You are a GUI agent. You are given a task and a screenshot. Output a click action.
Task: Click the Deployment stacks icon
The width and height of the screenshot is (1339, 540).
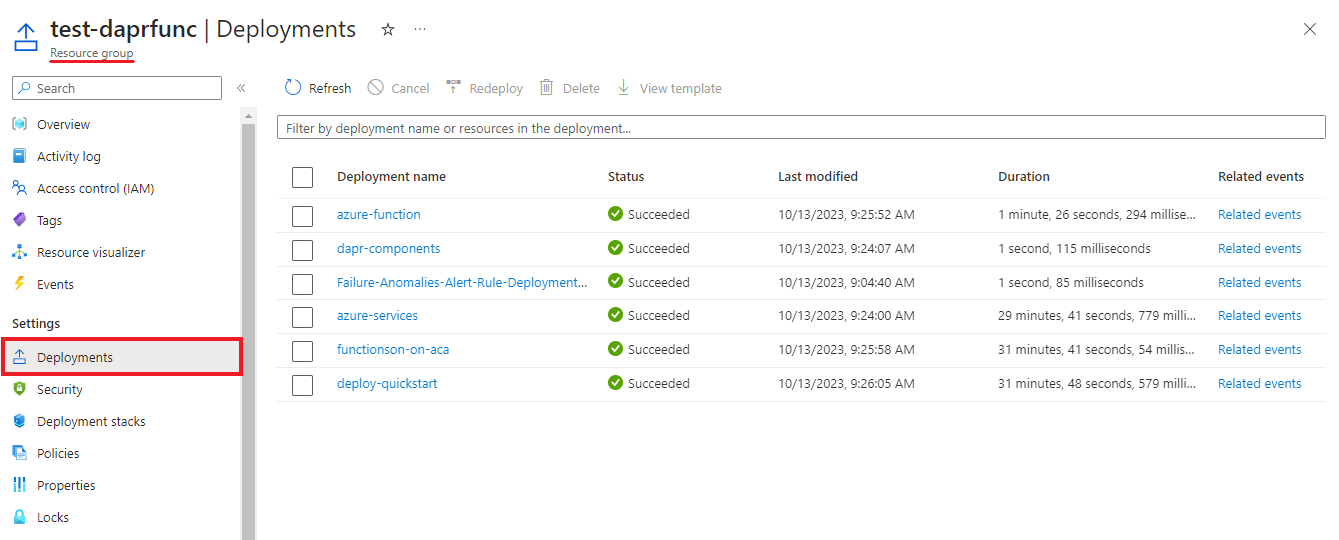click(19, 421)
